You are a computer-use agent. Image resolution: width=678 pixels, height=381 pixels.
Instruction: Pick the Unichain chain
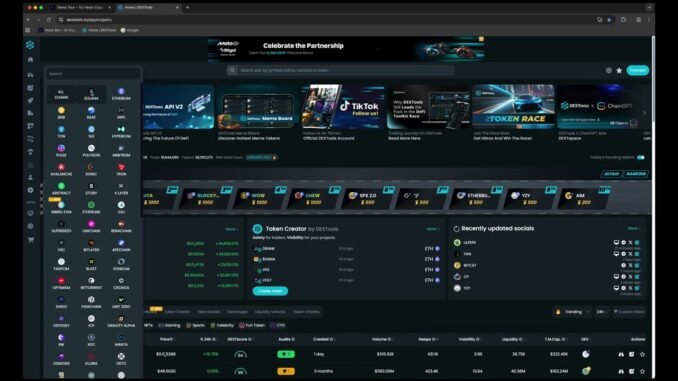[x=91, y=227]
